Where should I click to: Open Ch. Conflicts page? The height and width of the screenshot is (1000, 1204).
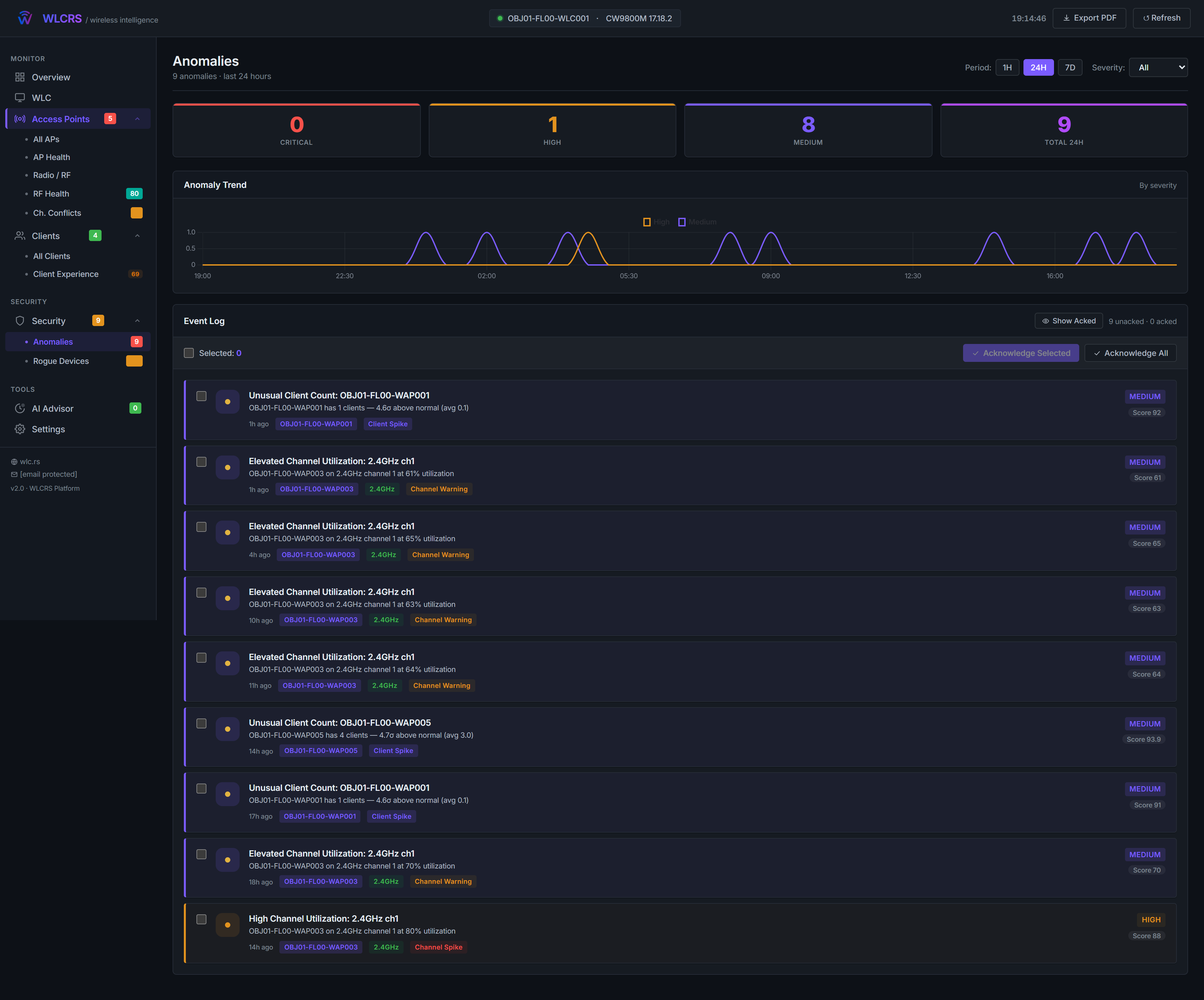click(57, 213)
